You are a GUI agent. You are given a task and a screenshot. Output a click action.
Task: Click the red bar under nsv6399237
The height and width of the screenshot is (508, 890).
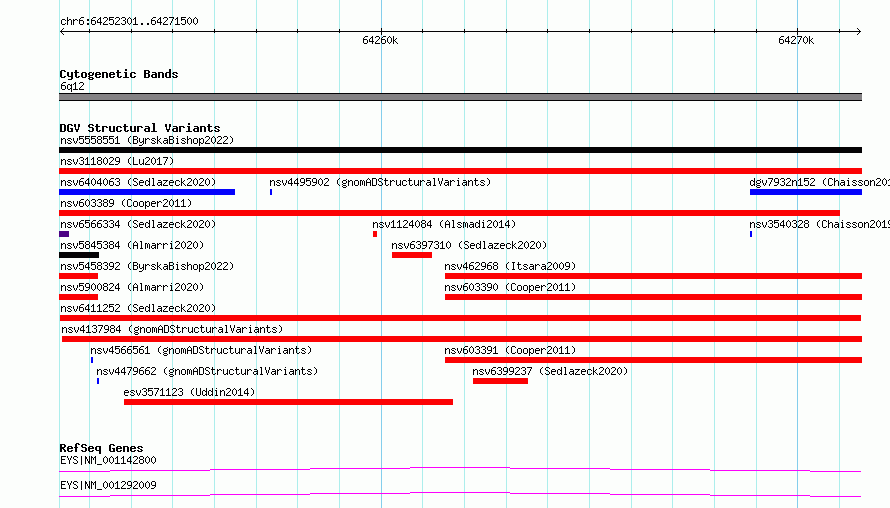pos(500,381)
